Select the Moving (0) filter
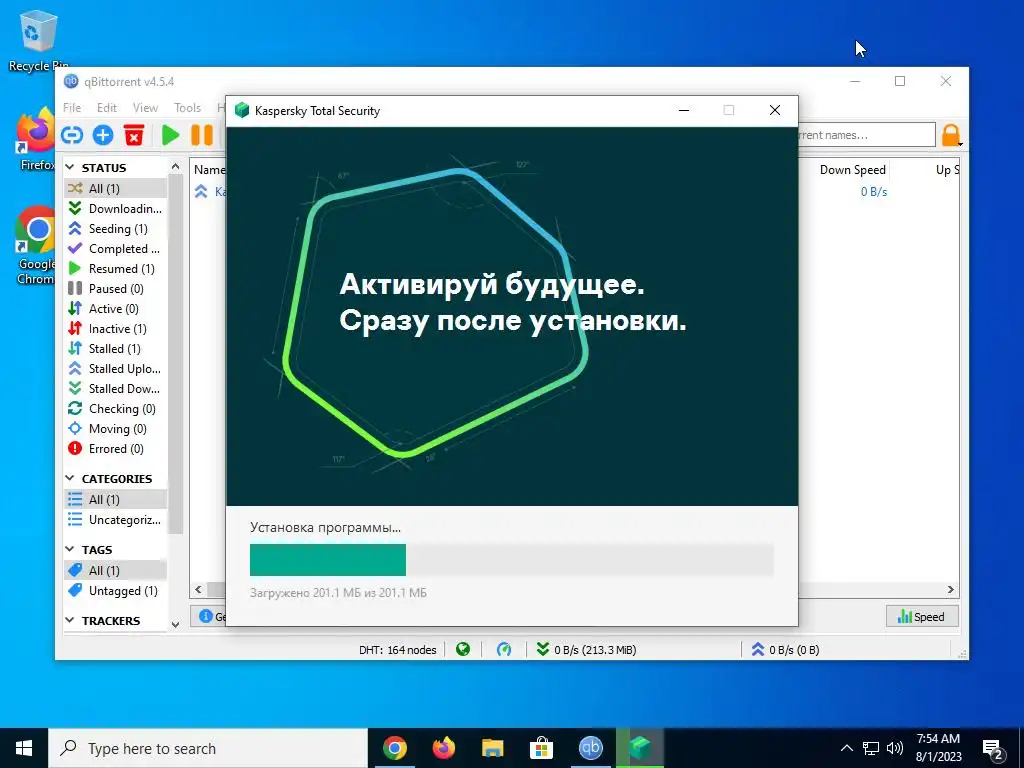 pyautogui.click(x=115, y=428)
